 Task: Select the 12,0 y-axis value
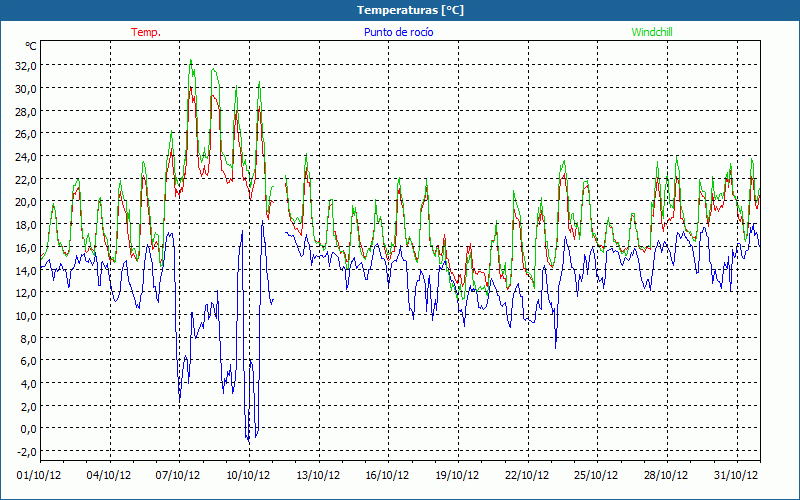(x=26, y=293)
